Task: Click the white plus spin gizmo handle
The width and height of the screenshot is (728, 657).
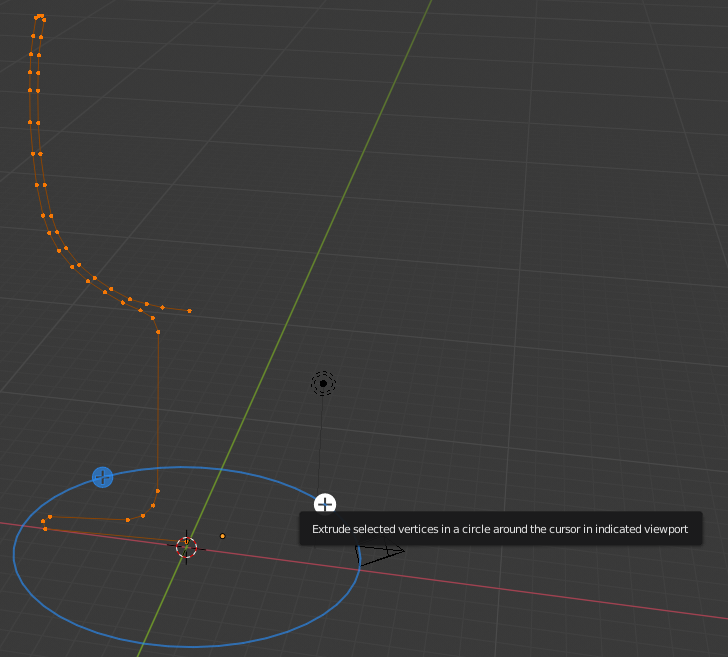Action: [325, 504]
